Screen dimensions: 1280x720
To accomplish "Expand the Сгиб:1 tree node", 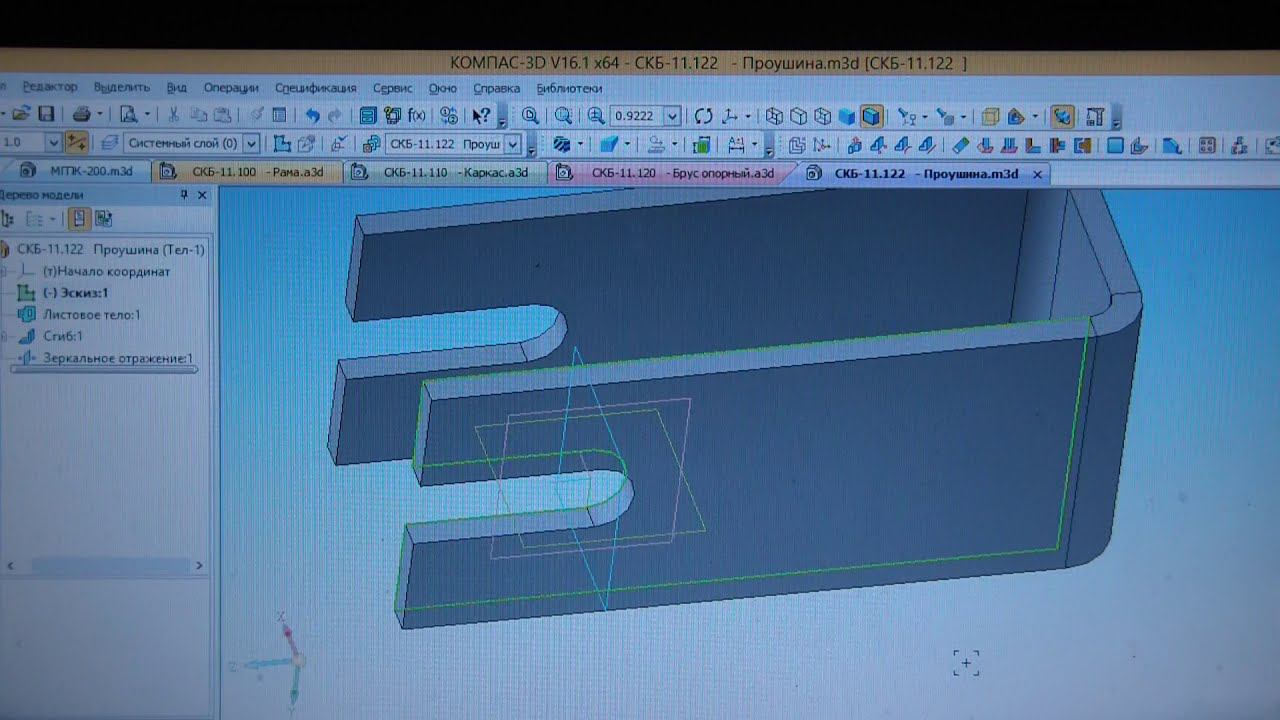I will pyautogui.click(x=4, y=337).
